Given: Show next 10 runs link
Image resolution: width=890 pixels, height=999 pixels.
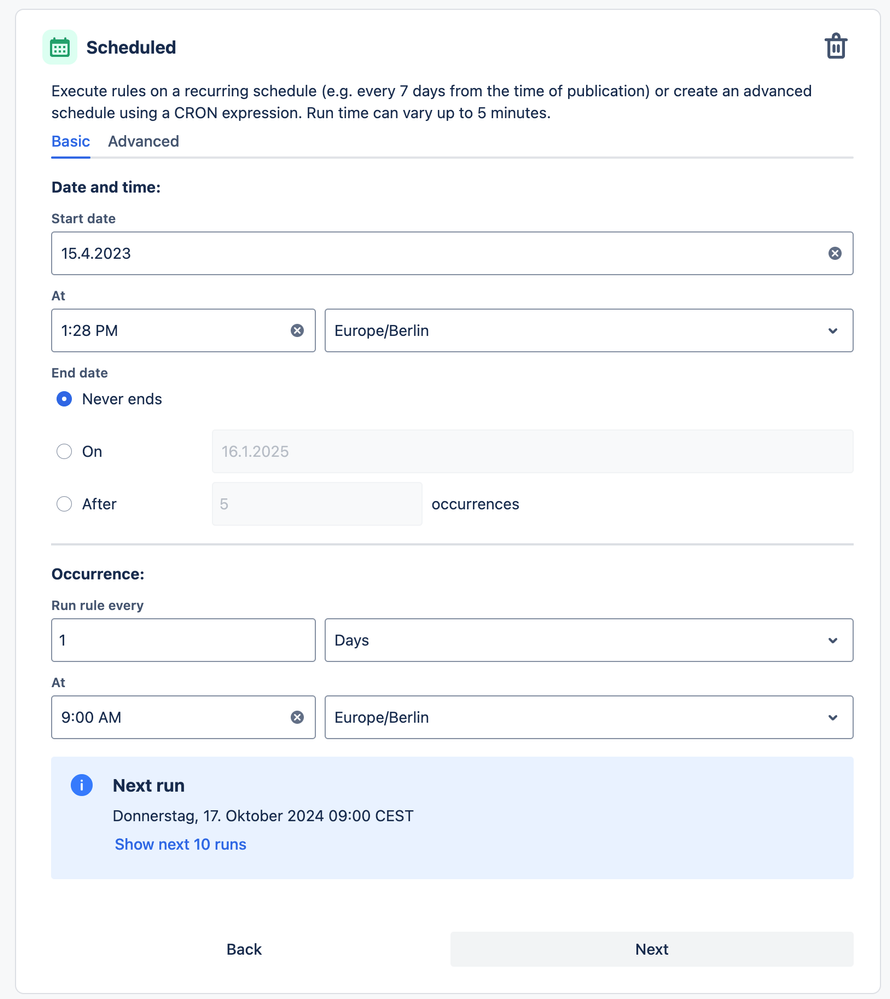Looking at the screenshot, I should [180, 845].
